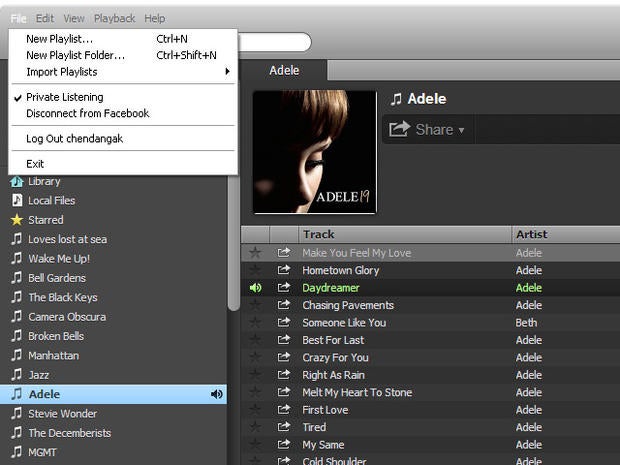Share icon for Someone Like You
The height and width of the screenshot is (465, 620).
(x=284, y=322)
